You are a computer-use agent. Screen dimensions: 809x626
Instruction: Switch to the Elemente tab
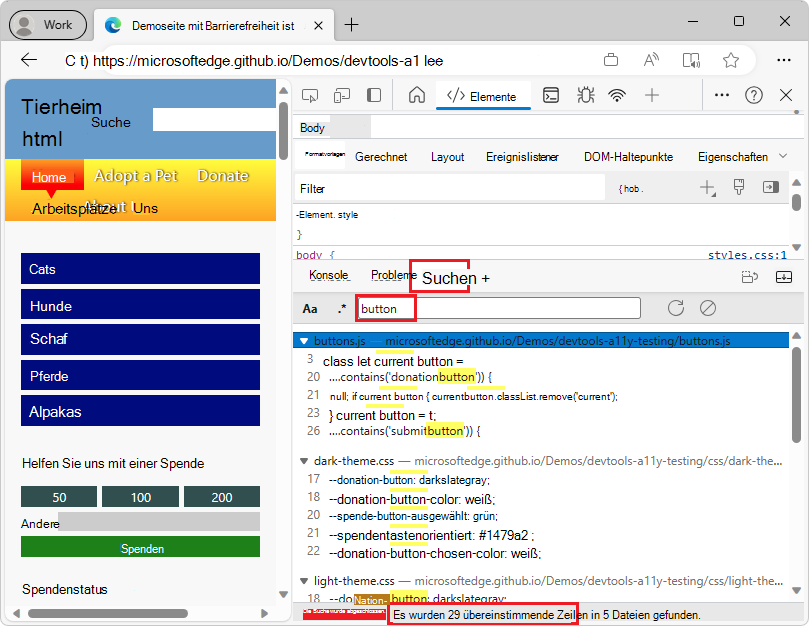point(483,96)
